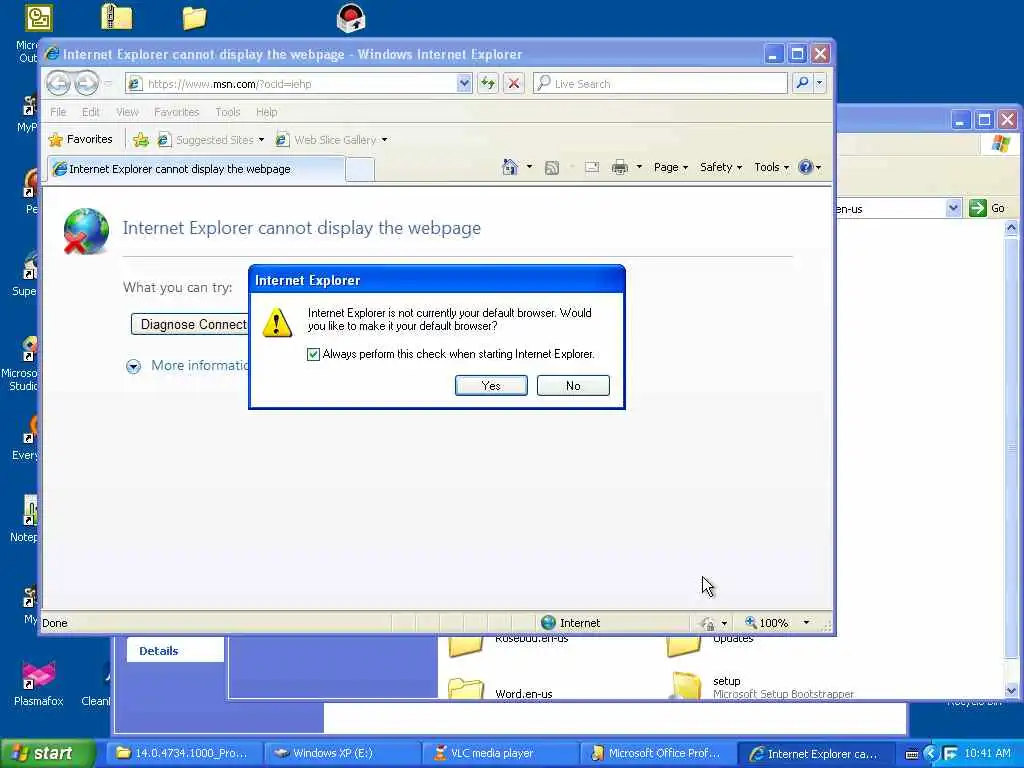Image resolution: width=1024 pixels, height=768 pixels.
Task: Uncheck Always perform this check checkbox
Action: click(x=313, y=354)
